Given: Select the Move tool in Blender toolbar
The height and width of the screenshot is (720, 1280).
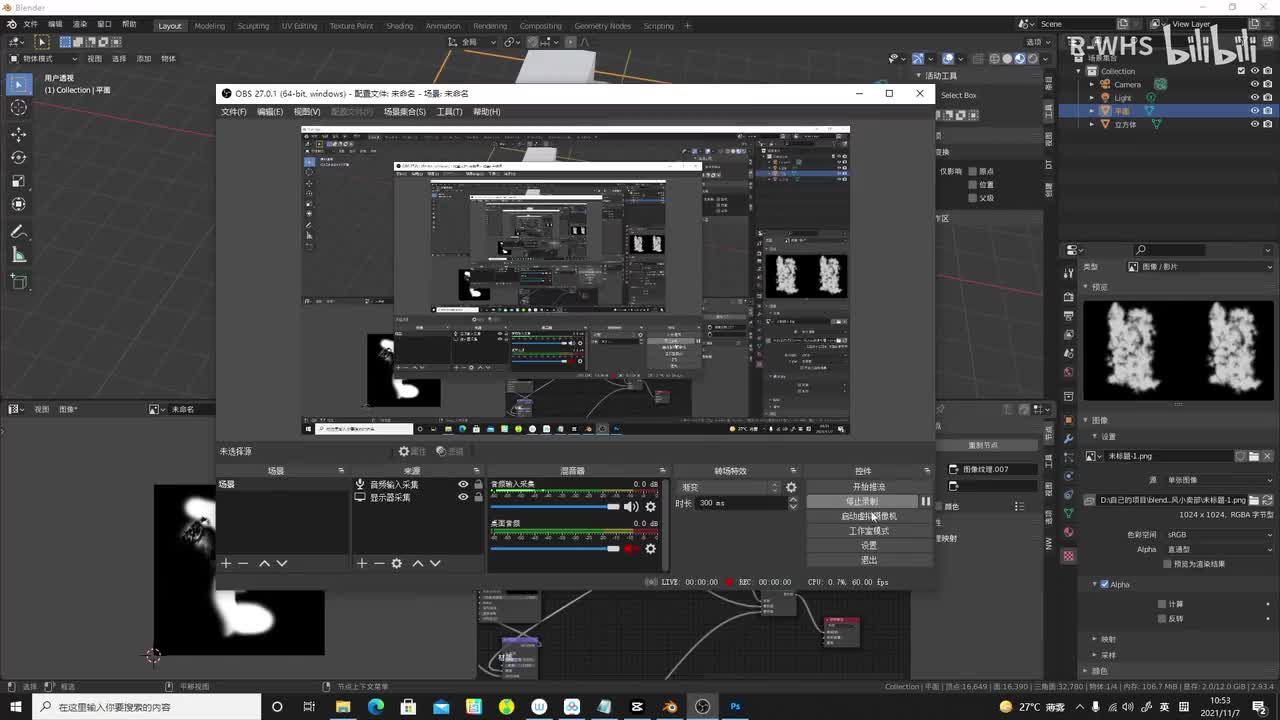Looking at the screenshot, I should click(x=19, y=134).
